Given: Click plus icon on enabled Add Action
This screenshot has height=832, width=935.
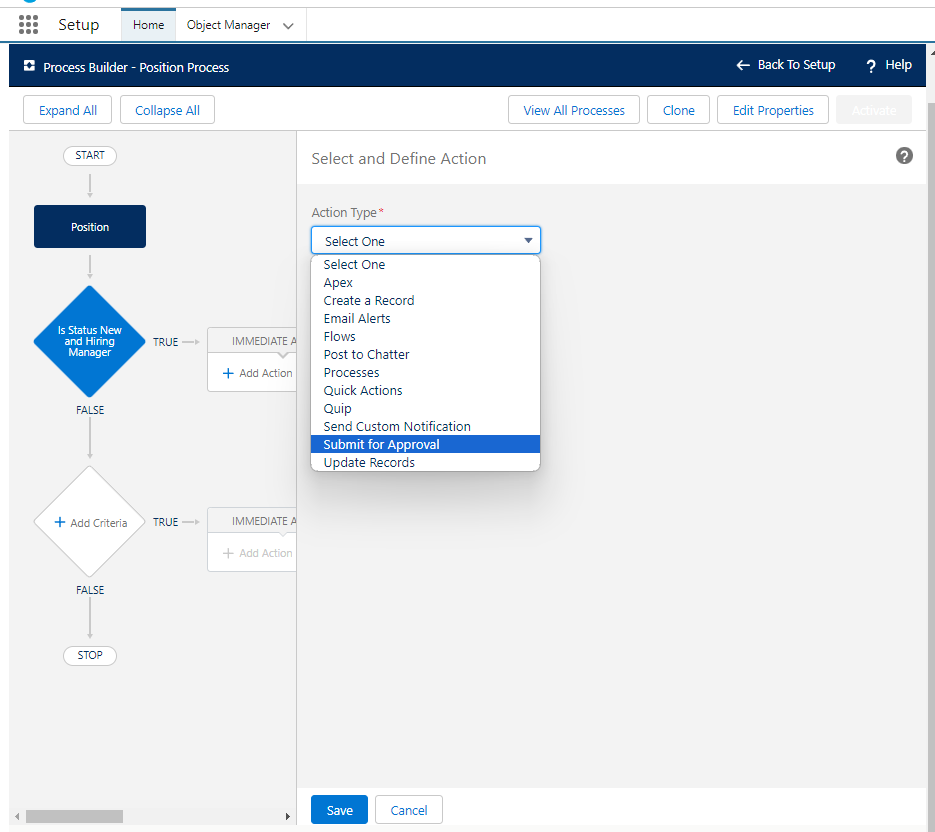Looking at the screenshot, I should tap(228, 373).
